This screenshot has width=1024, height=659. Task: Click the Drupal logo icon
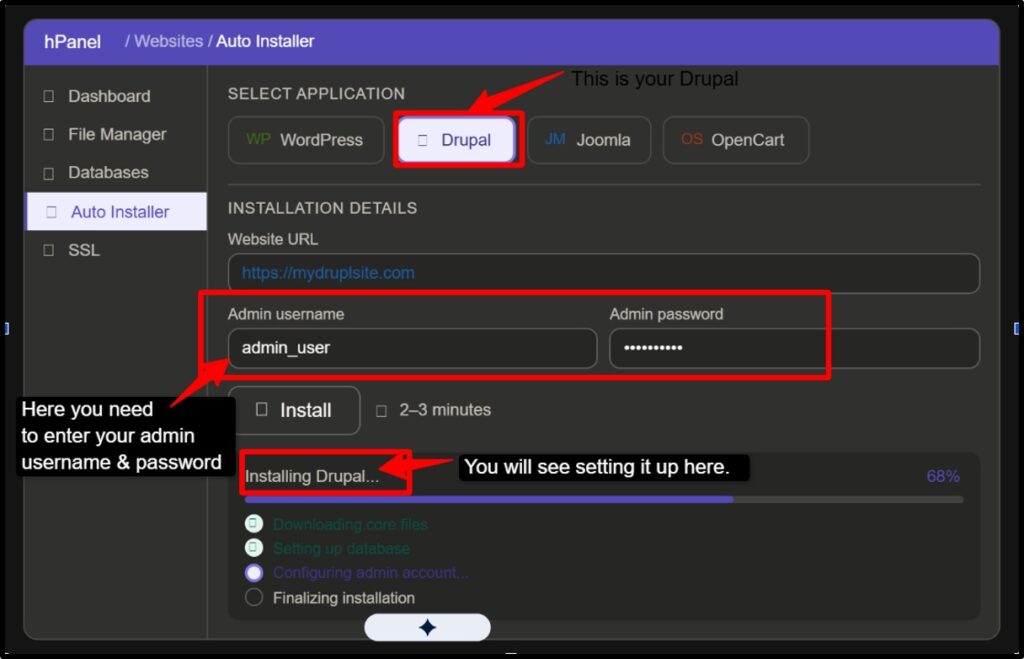423,140
